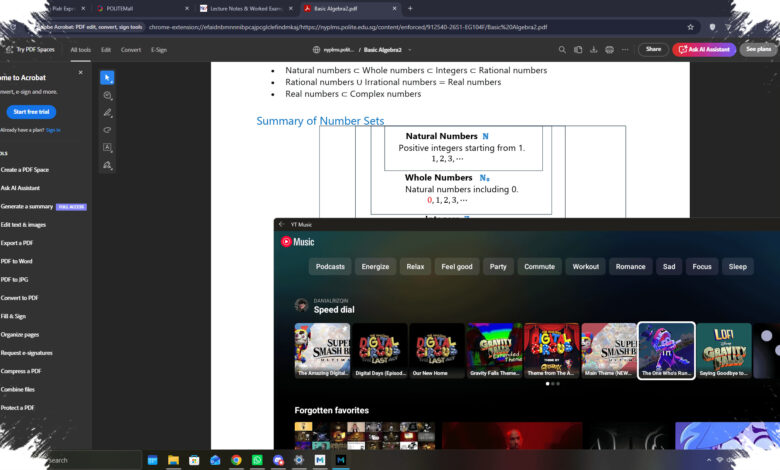Select the Add text box tool
The image size is (780, 470).
(107, 147)
